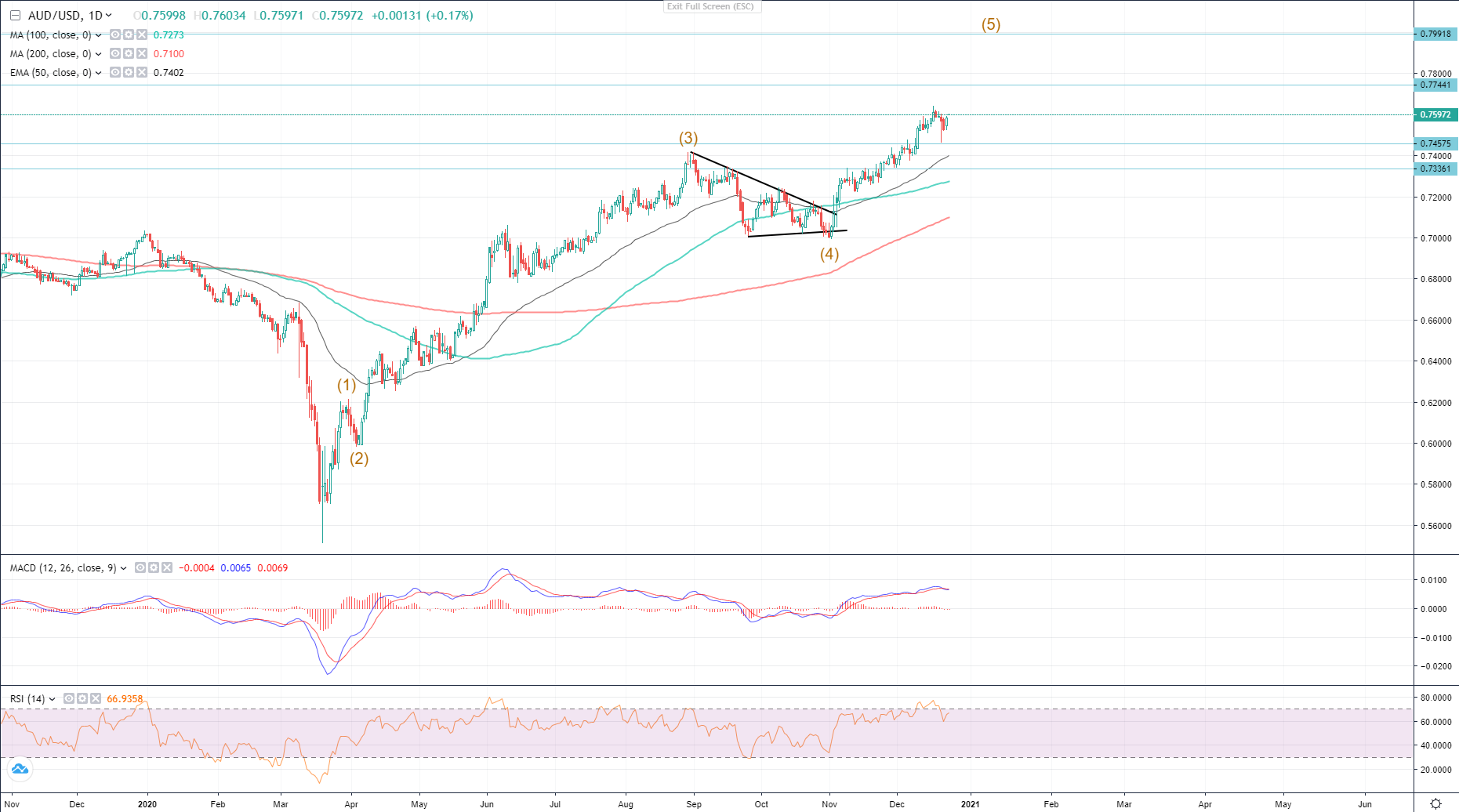Viewport: 1459px width, 812px height.
Task: Click the RSI (14) indicator title
Action: [x=27, y=699]
